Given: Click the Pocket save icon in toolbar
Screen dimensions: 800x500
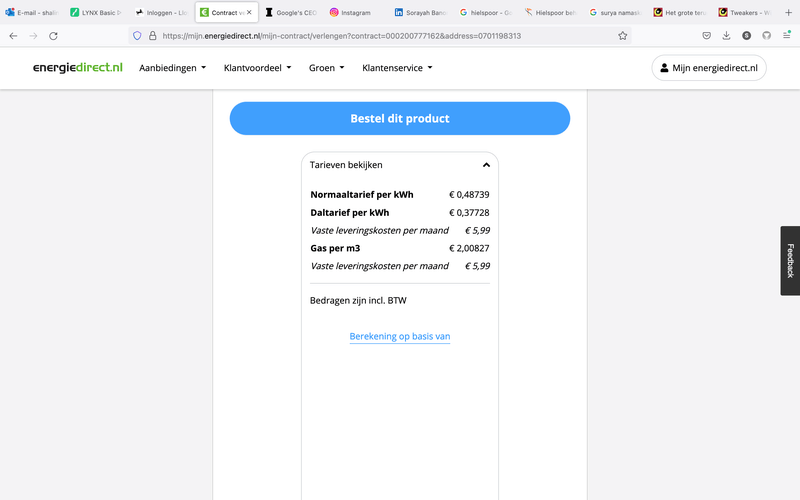Looking at the screenshot, I should pyautogui.click(x=706, y=35).
